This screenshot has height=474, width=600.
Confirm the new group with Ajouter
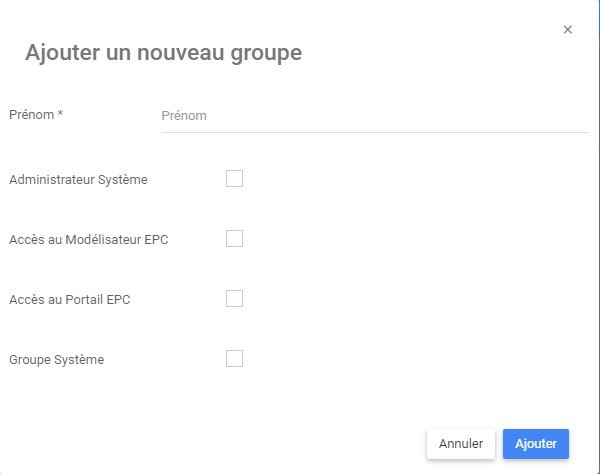(x=536, y=443)
